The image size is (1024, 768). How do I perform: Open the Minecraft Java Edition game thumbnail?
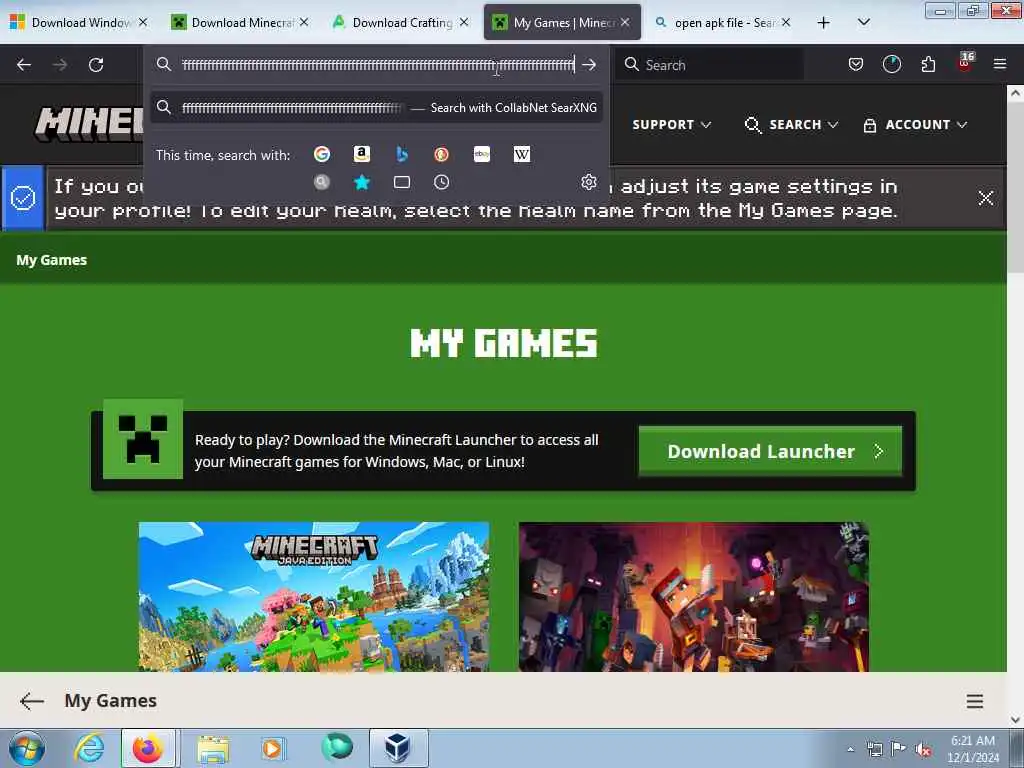[x=313, y=596]
